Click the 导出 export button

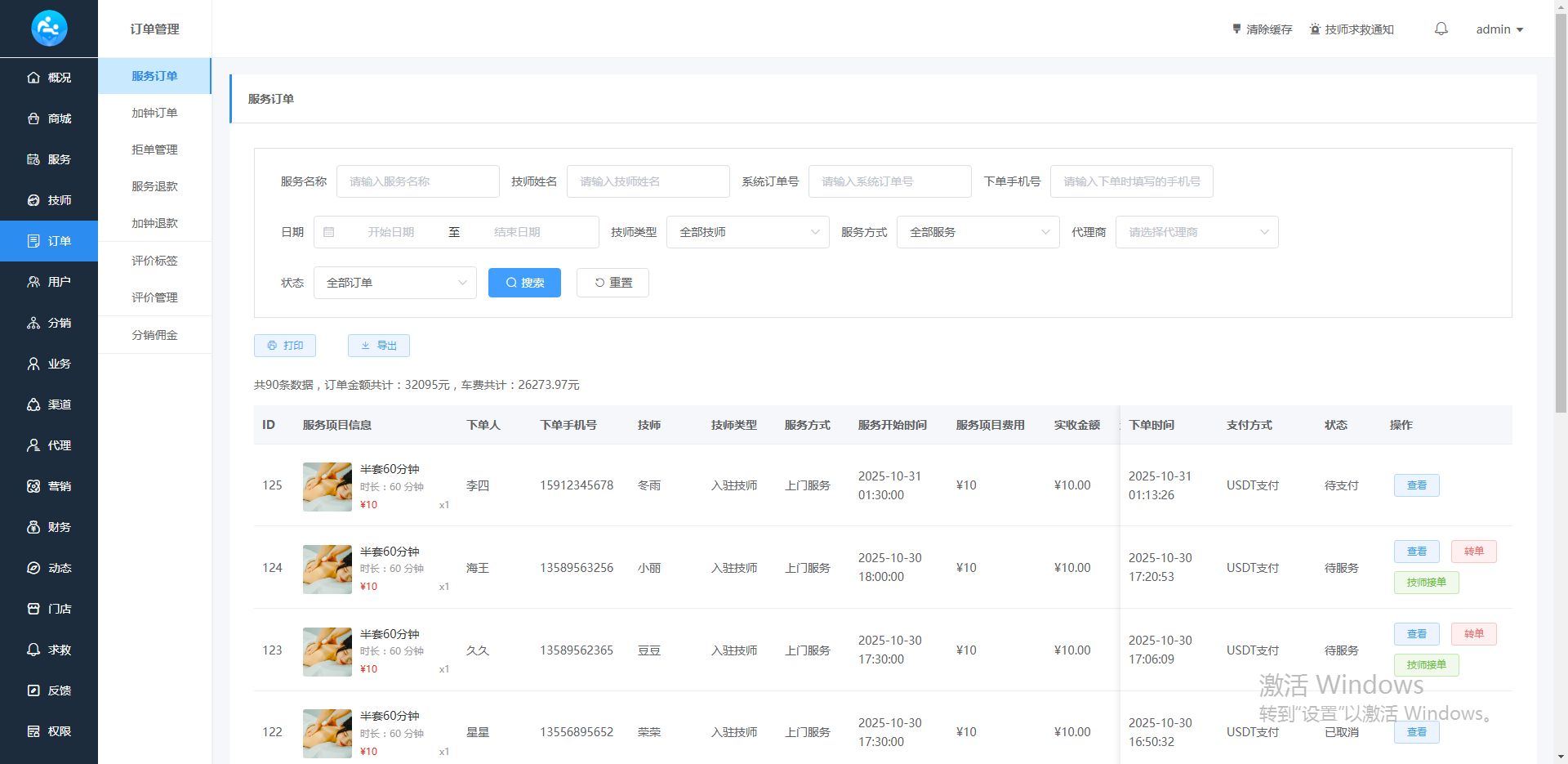(x=379, y=346)
